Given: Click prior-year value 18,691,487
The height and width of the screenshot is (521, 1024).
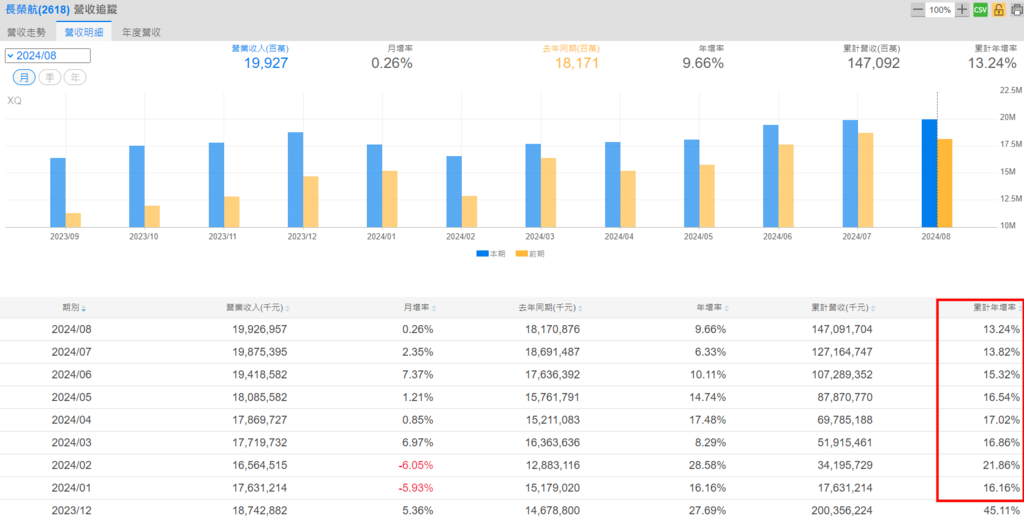Looking at the screenshot, I should click(552, 352).
